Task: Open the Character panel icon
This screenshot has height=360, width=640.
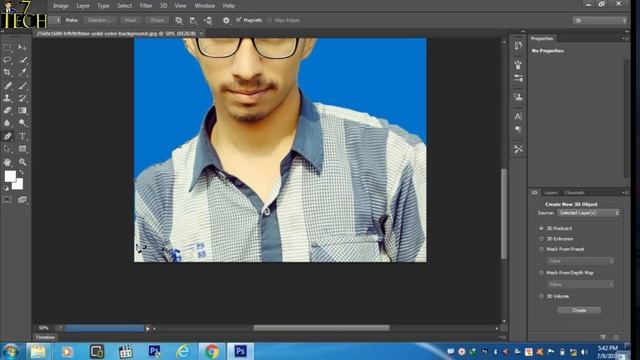Action: [518, 116]
